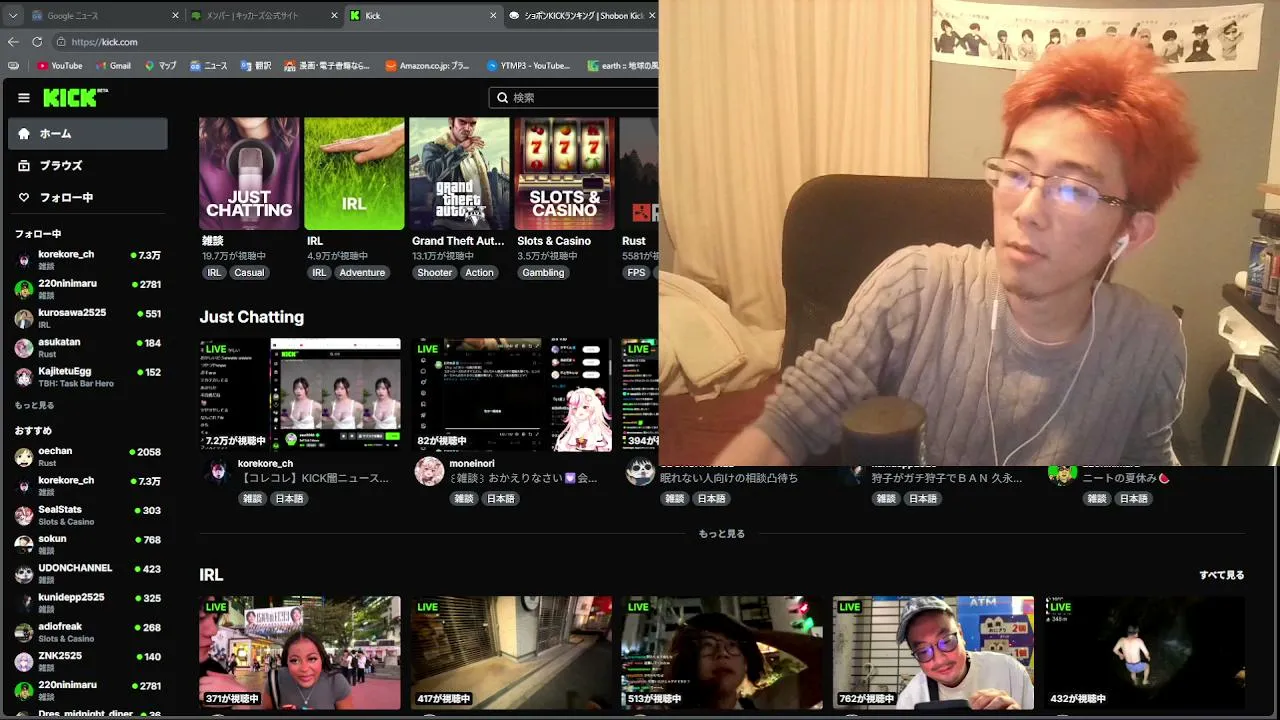Go to ホーム in the sidebar
Viewport: 1280px width, 720px height.
[x=88, y=134]
